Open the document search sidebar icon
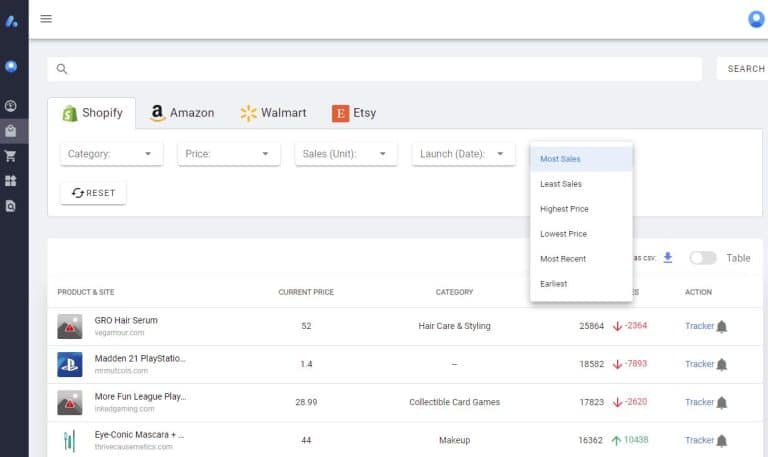This screenshot has width=768, height=457. 11,206
